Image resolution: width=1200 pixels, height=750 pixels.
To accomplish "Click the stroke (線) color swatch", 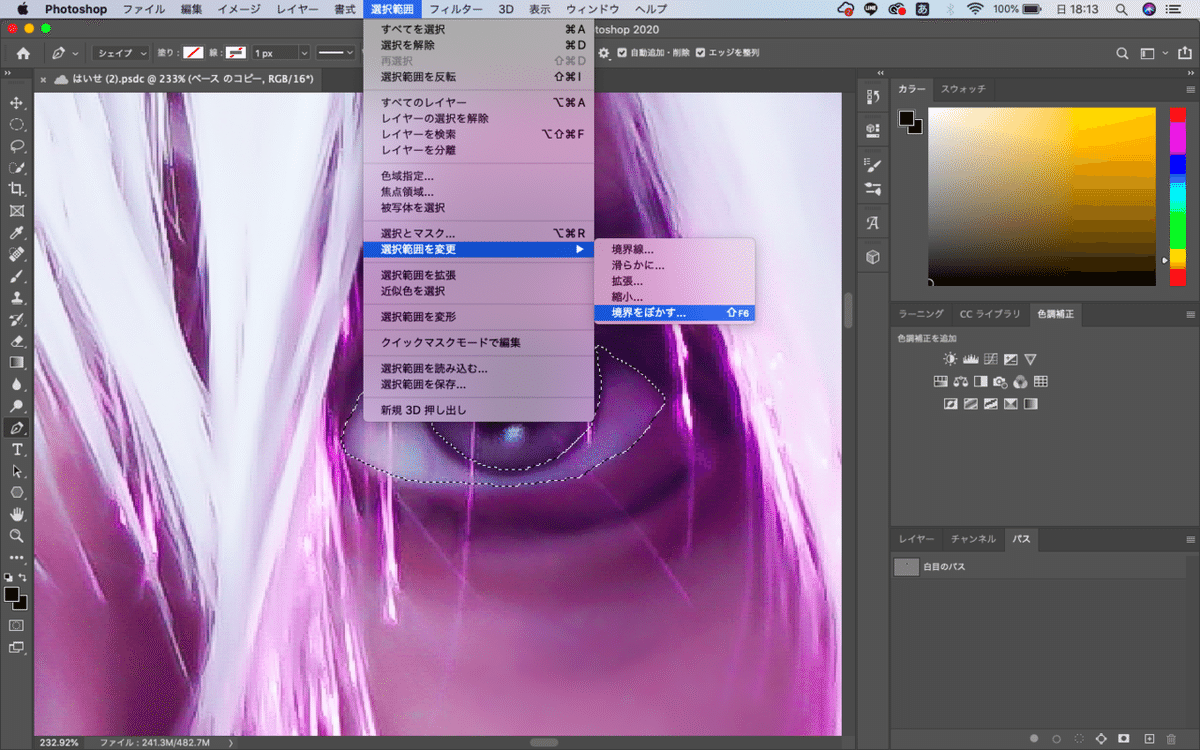I will [x=236, y=53].
